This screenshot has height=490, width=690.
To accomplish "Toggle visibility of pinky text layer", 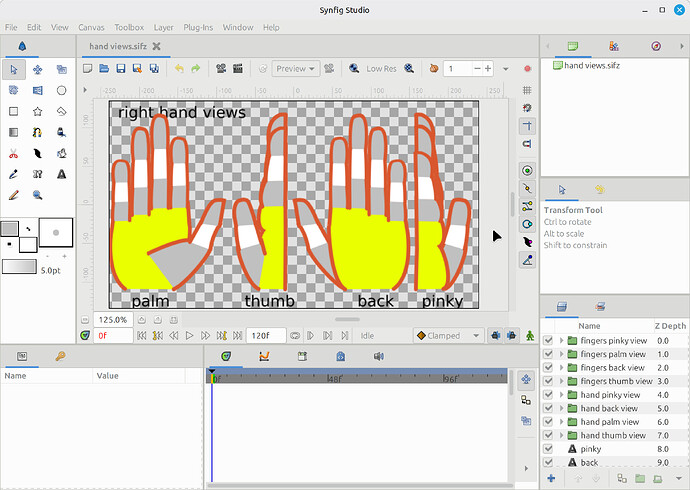I will [548, 449].
